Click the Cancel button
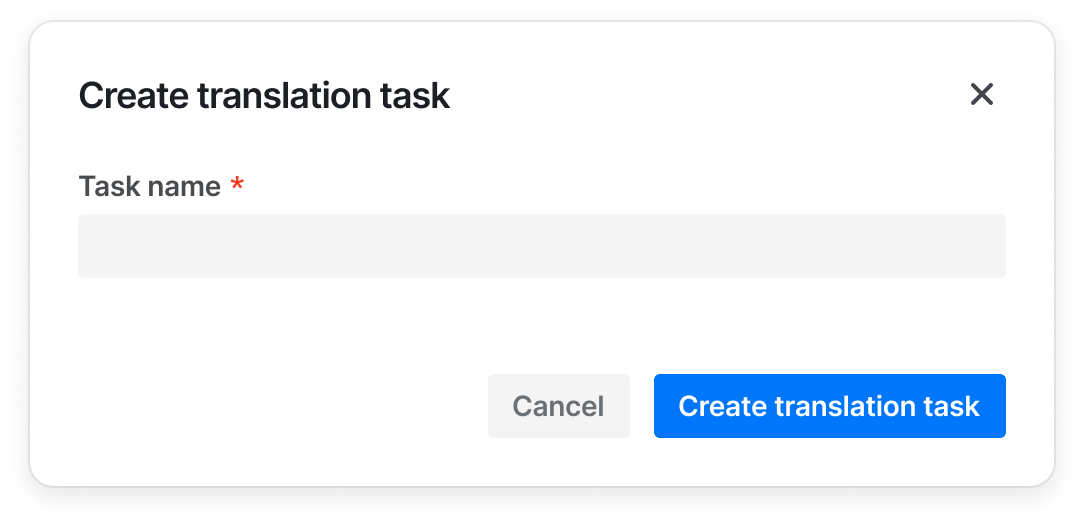Viewport: 1084px width, 524px height. pyautogui.click(x=559, y=406)
